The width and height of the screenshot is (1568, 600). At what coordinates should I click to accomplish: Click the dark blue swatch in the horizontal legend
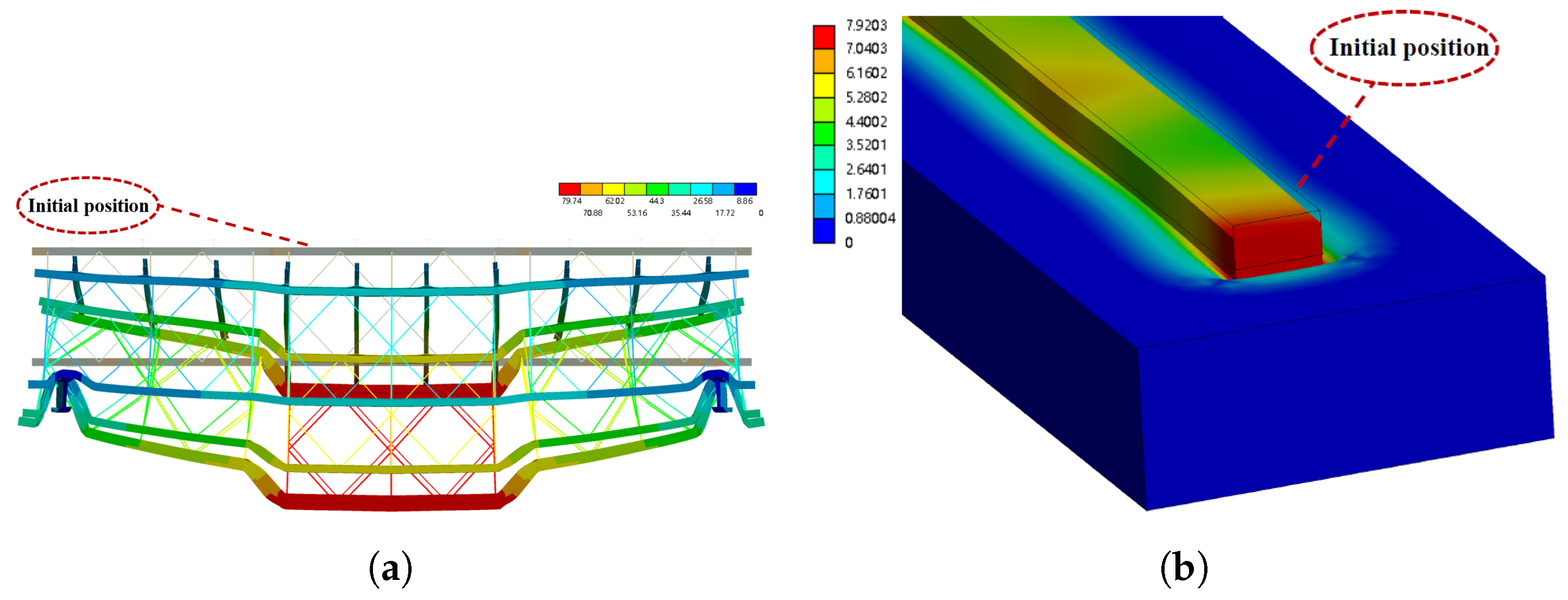pos(745,189)
